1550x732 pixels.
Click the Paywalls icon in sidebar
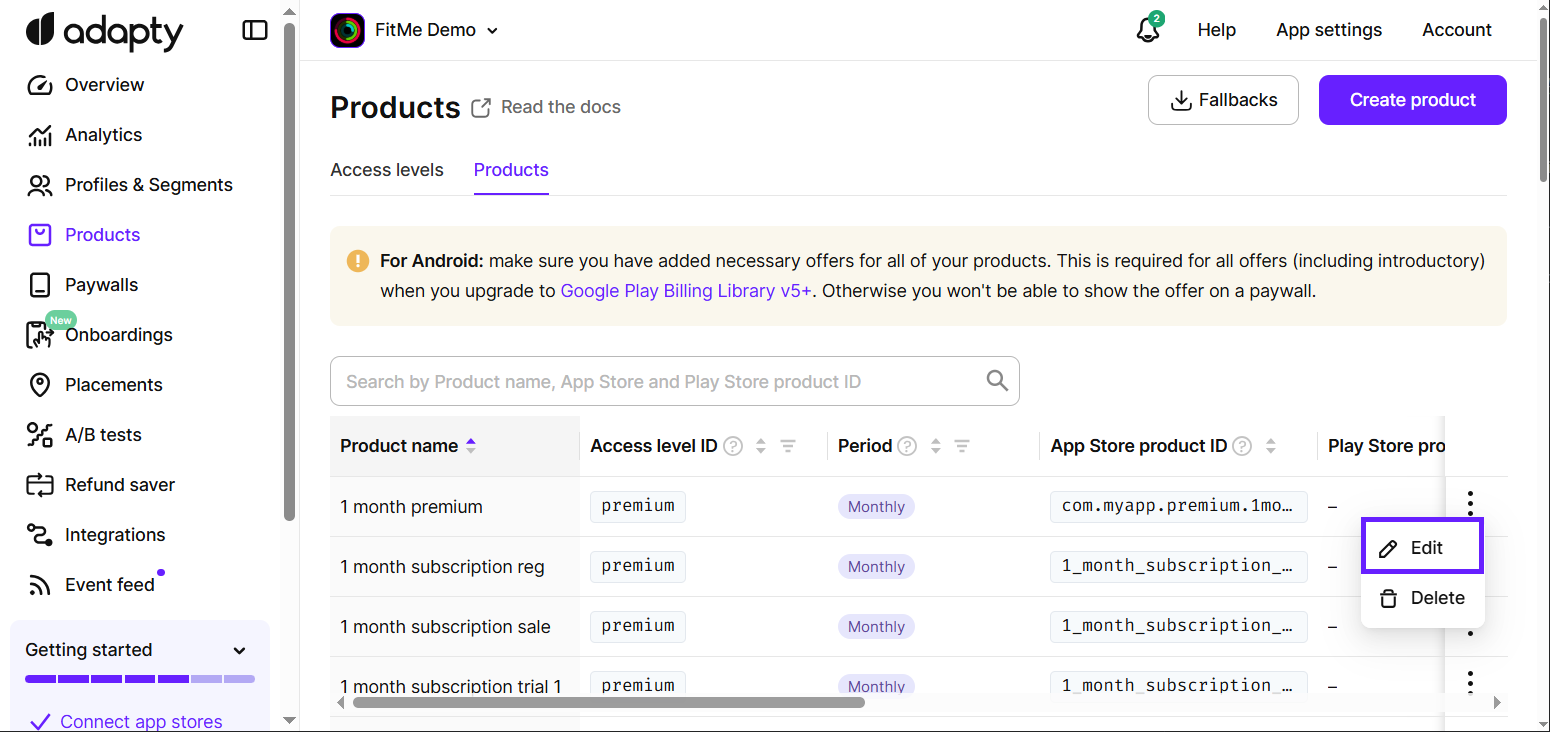(39, 285)
